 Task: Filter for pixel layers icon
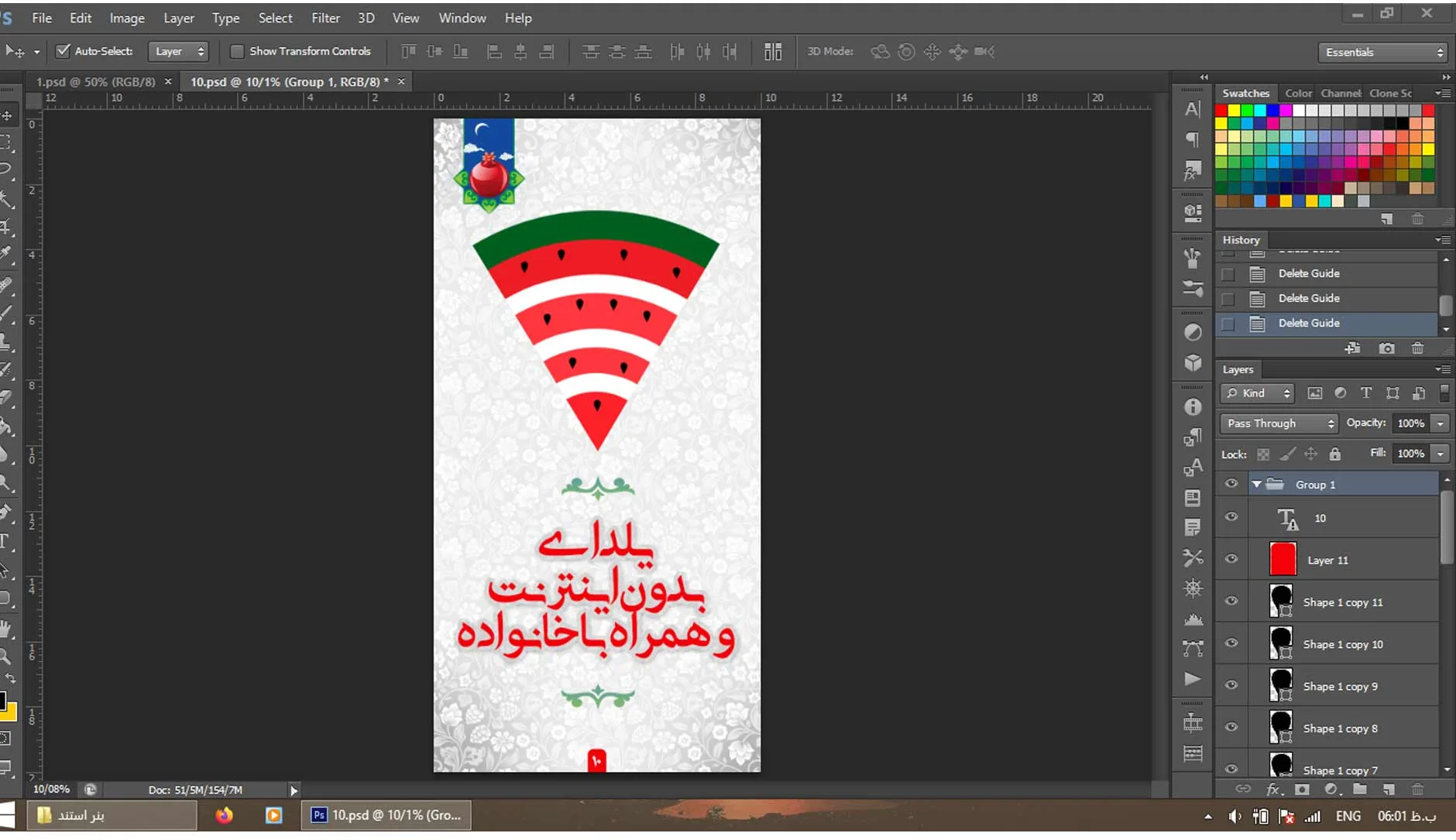(x=1315, y=393)
